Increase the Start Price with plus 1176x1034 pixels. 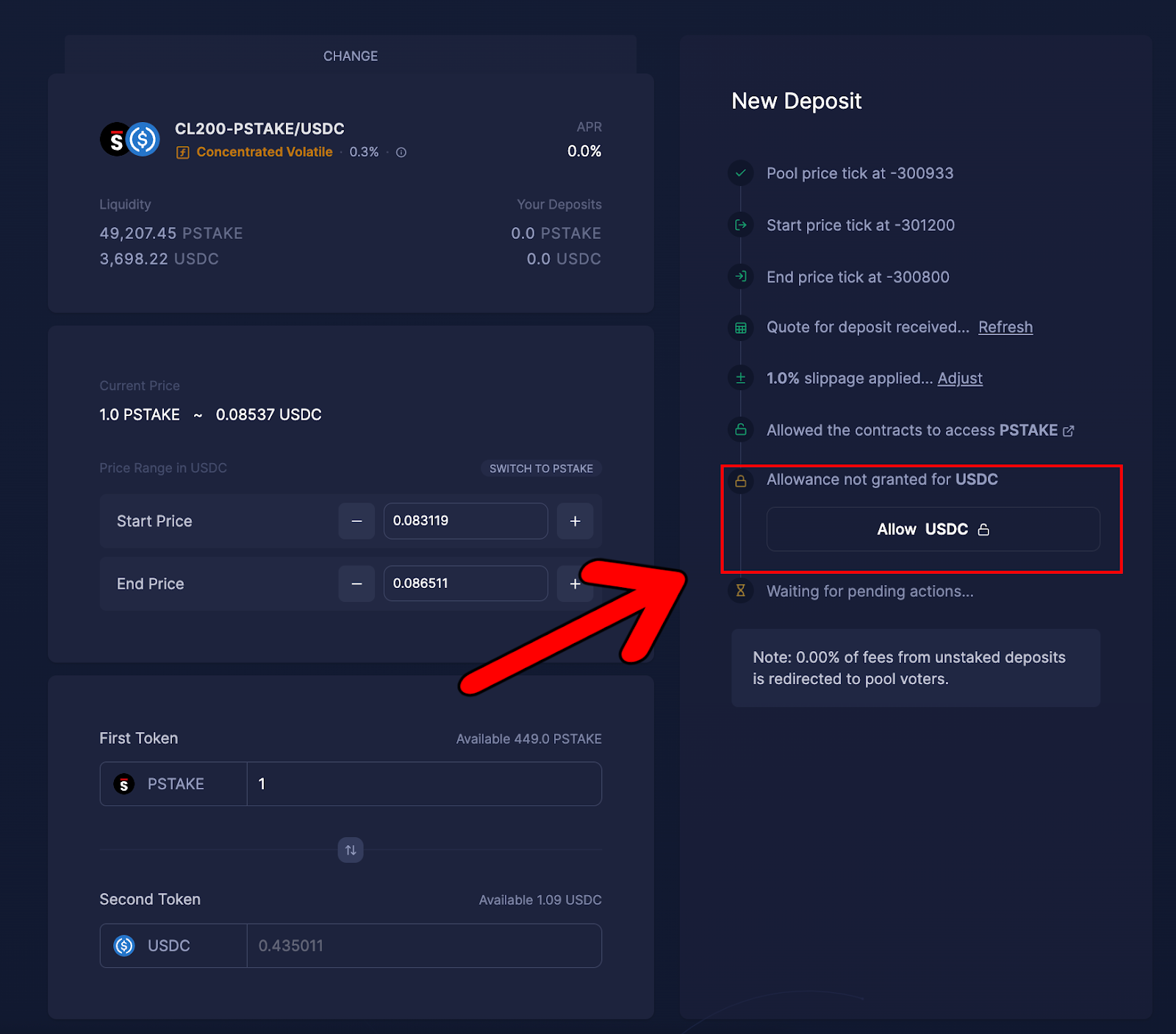[575, 521]
